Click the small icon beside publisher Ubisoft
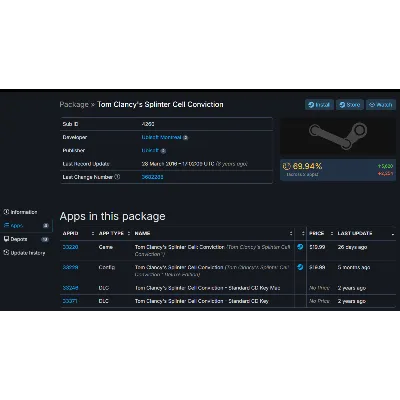This screenshot has width=400, height=400. pyautogui.click(x=163, y=151)
